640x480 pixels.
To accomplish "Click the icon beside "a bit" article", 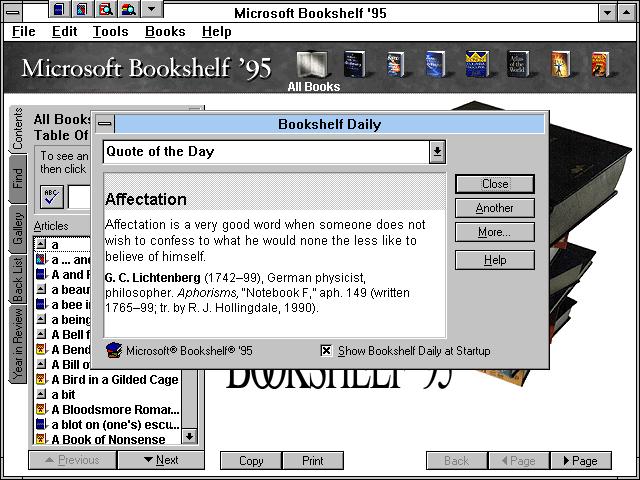I will [x=41, y=394].
